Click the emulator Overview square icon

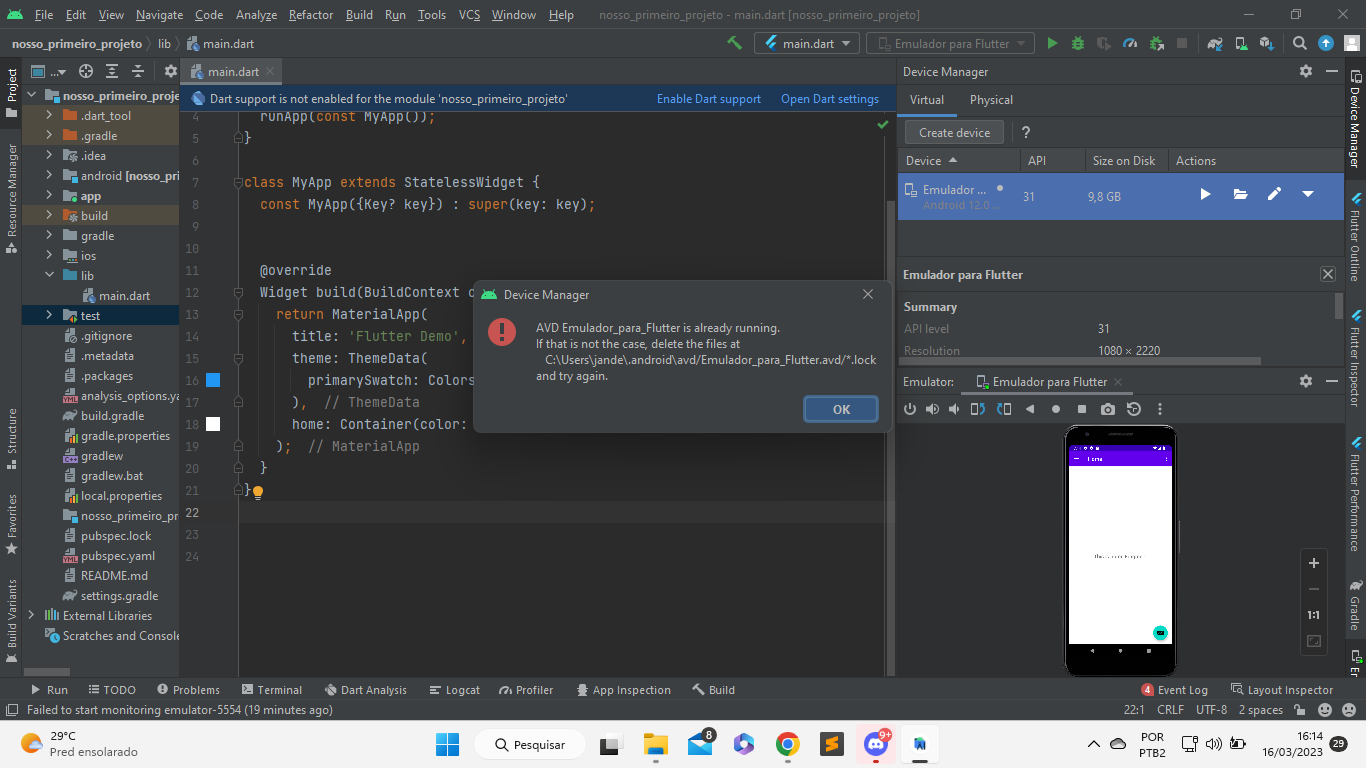(x=1082, y=409)
